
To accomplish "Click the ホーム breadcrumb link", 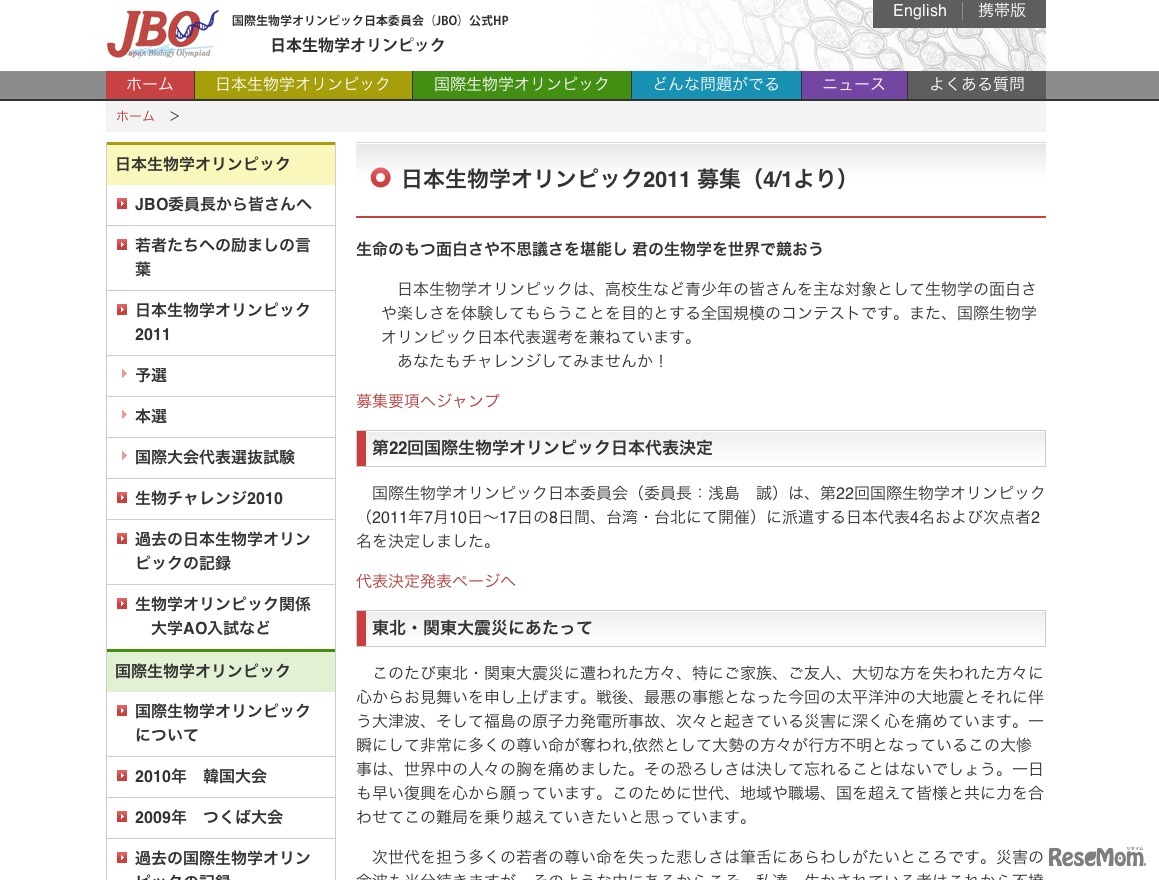I will tap(135, 116).
